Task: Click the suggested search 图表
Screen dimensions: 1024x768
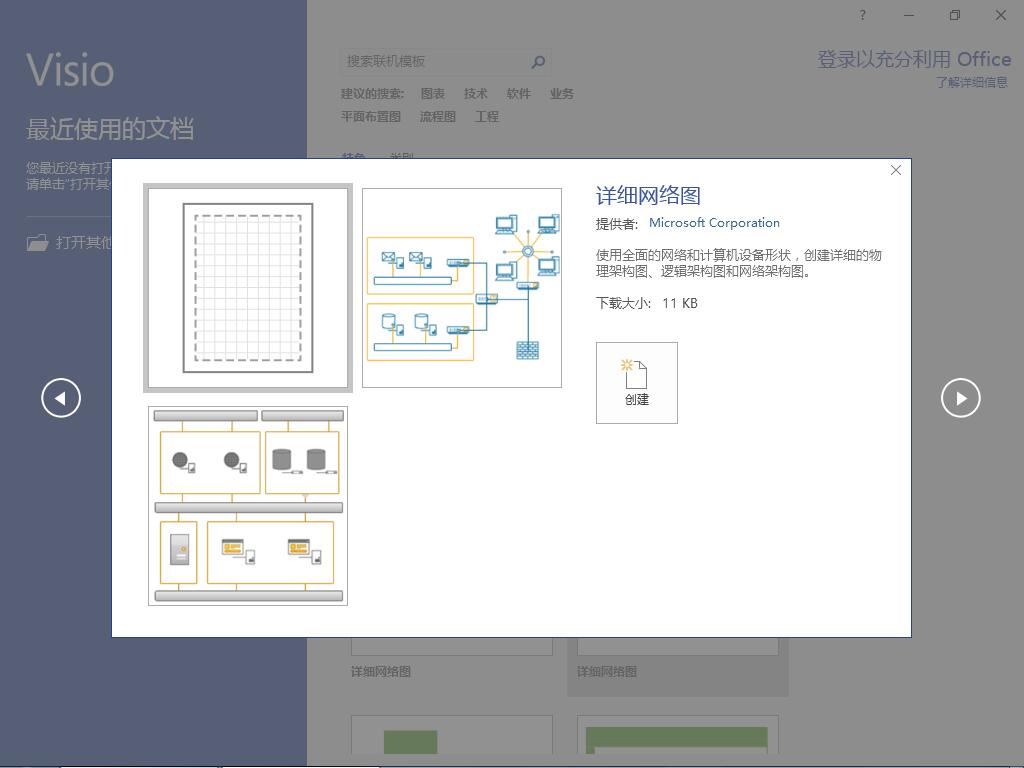Action: [x=432, y=93]
